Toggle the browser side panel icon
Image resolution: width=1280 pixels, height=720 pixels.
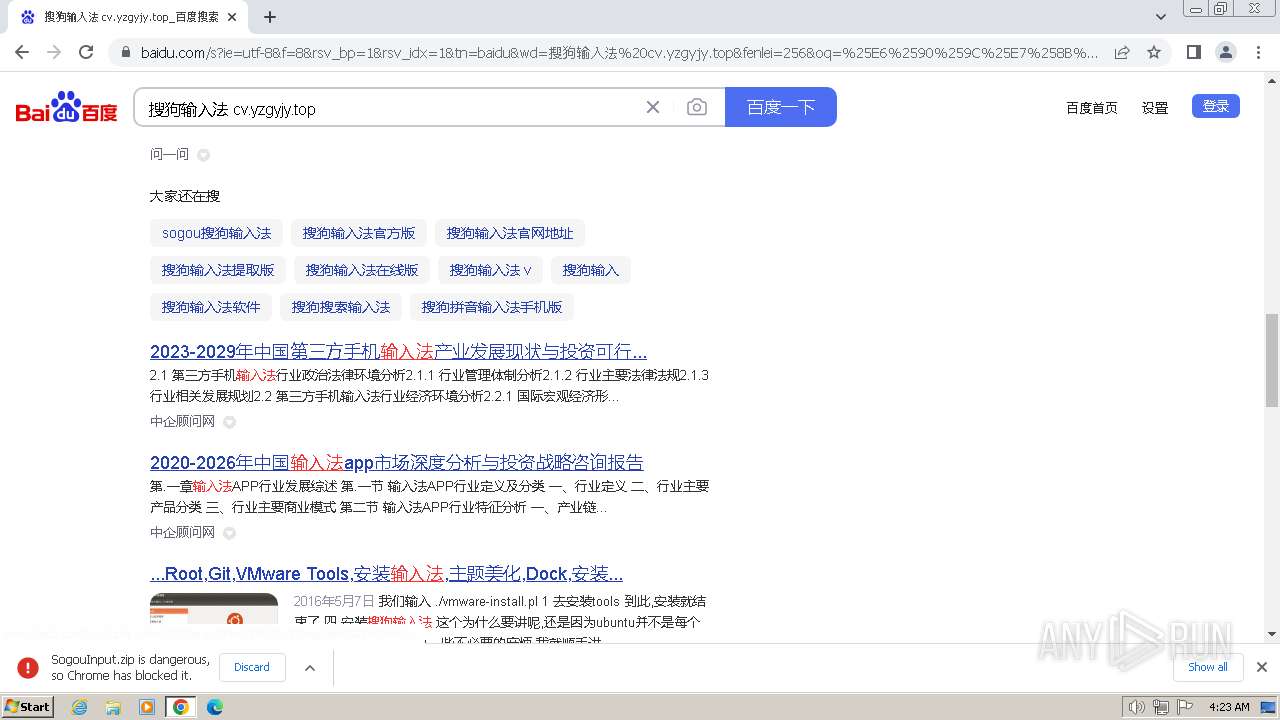pyautogui.click(x=1193, y=52)
